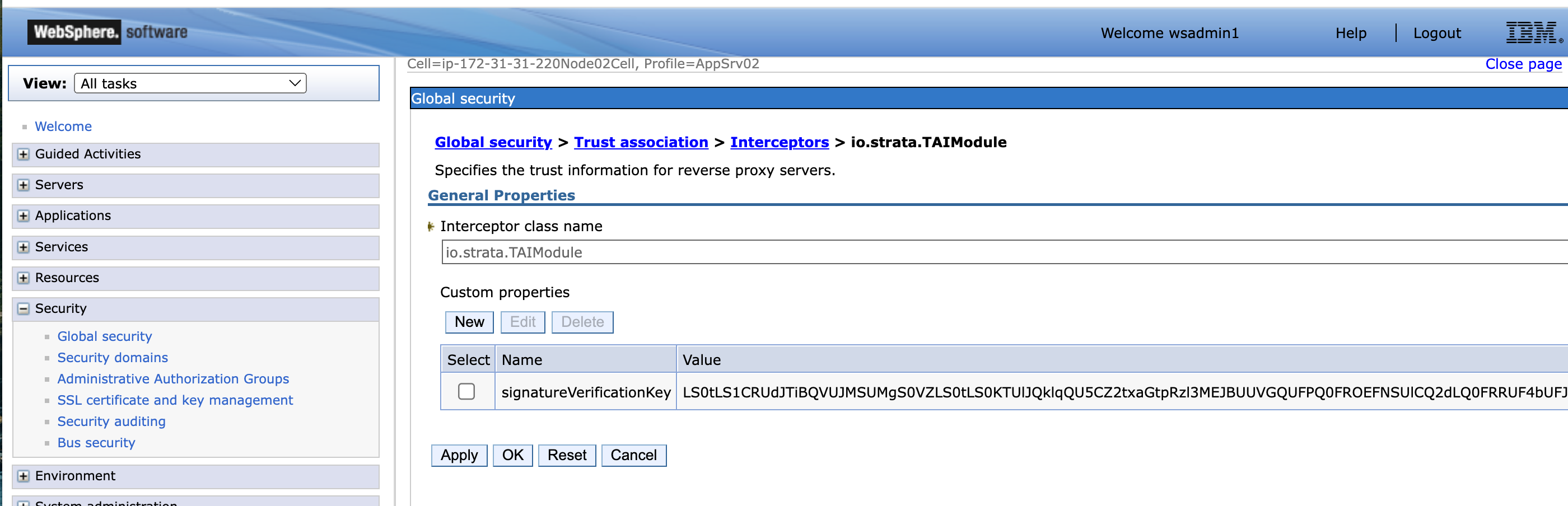Click the General Properties heading

(501, 196)
